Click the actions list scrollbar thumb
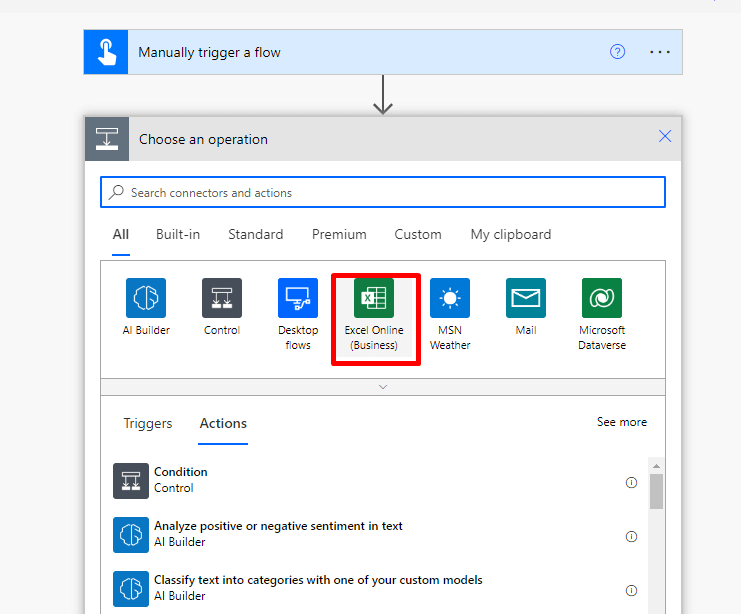This screenshot has height=614, width=741. pyautogui.click(x=656, y=492)
